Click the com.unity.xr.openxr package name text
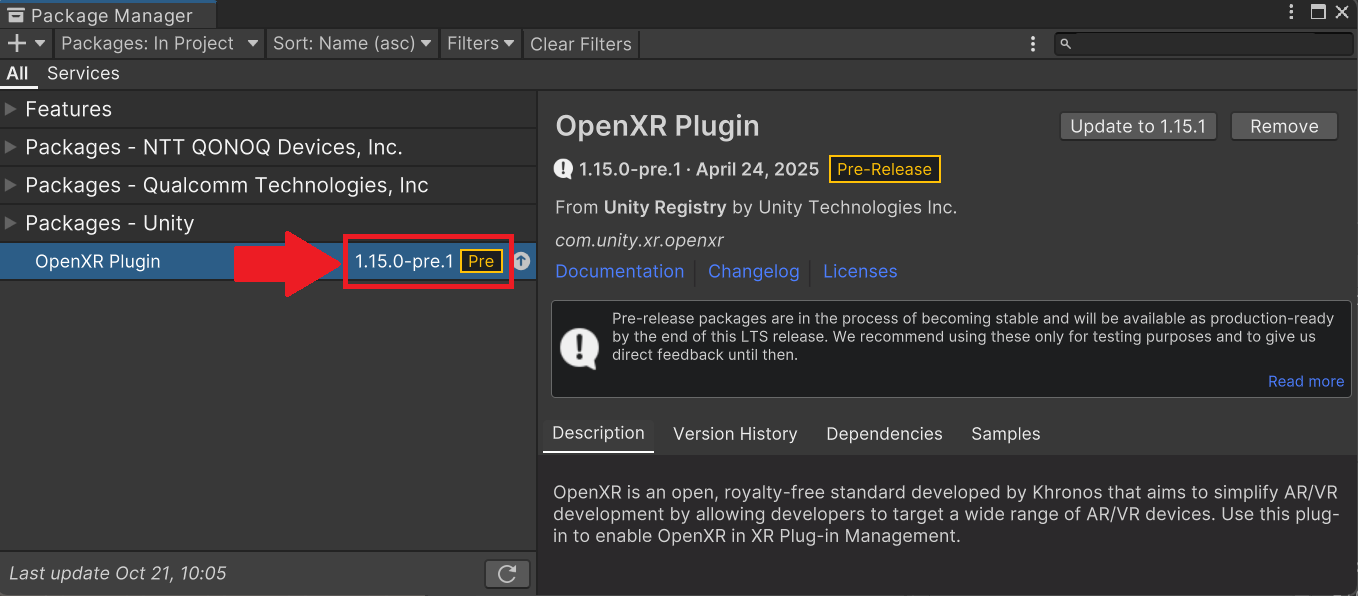The image size is (1358, 596). pos(639,240)
